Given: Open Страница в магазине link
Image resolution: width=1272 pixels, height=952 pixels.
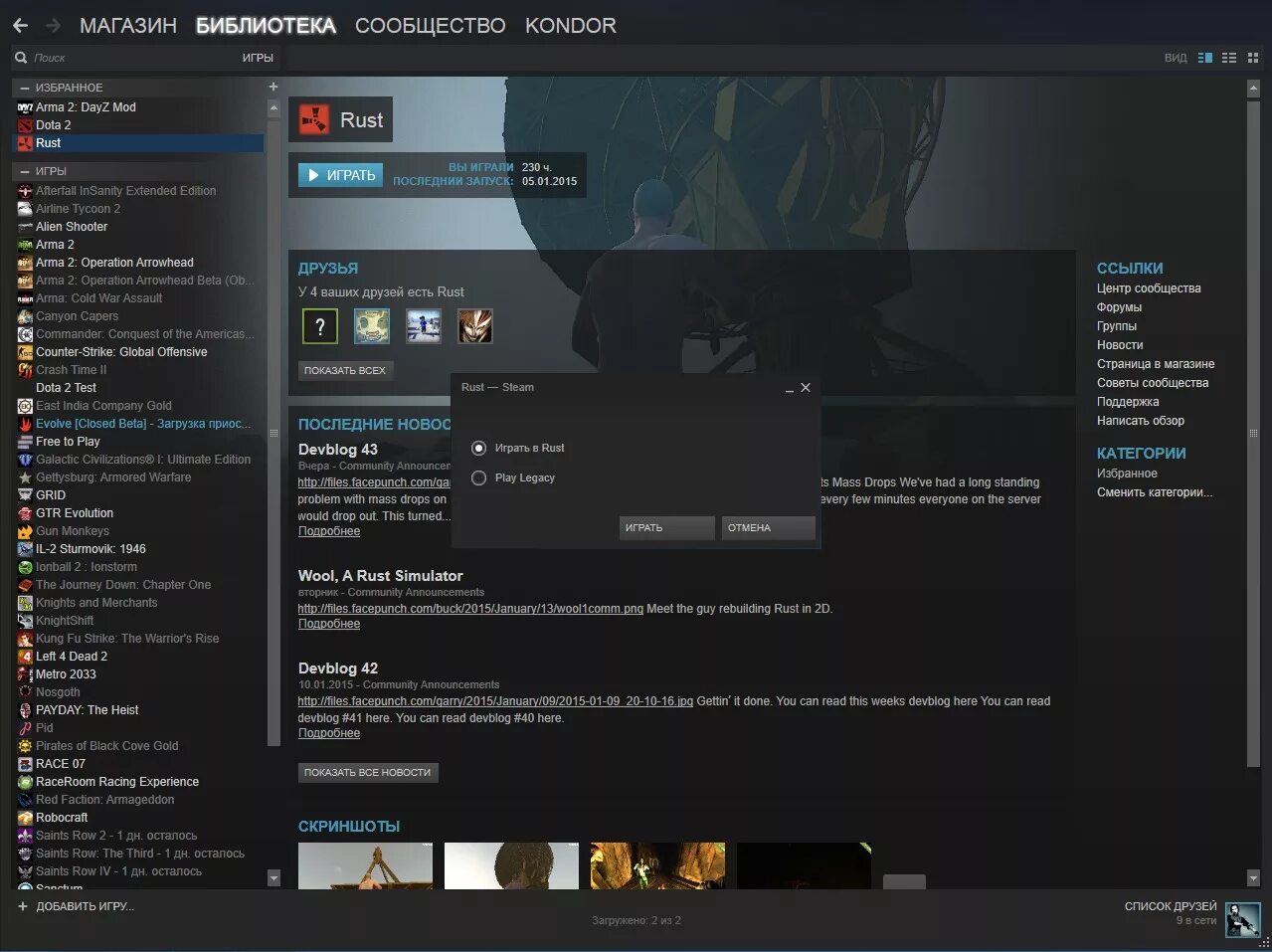Looking at the screenshot, I should [1156, 364].
